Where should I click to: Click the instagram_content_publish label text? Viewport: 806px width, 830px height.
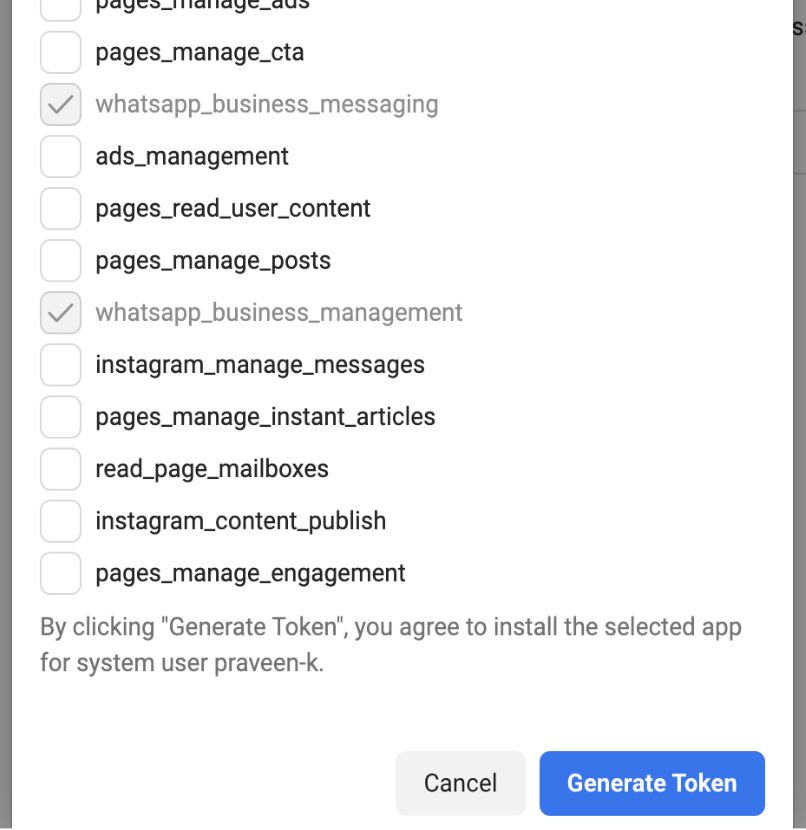(x=241, y=521)
